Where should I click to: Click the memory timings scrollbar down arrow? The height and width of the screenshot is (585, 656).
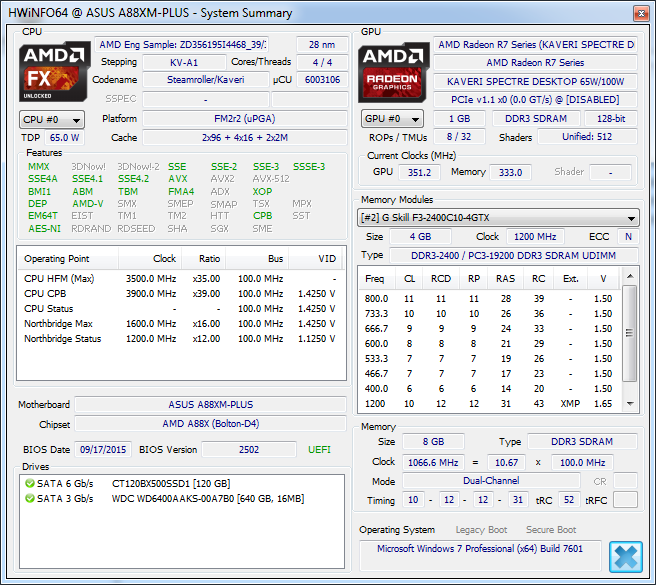point(631,405)
